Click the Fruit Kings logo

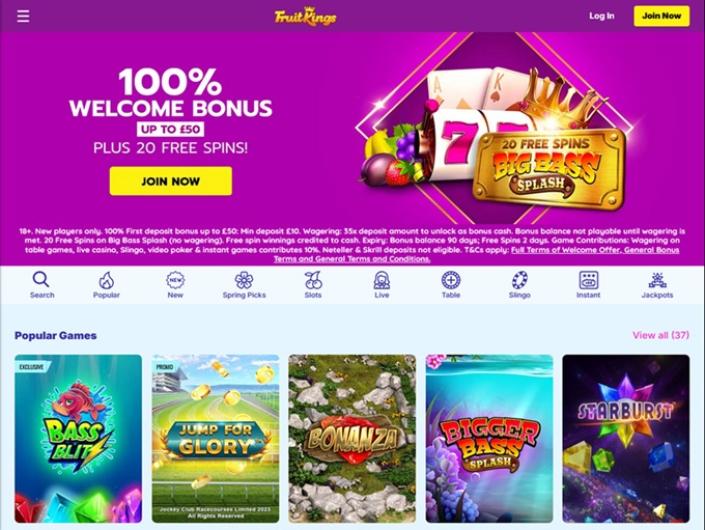point(305,17)
